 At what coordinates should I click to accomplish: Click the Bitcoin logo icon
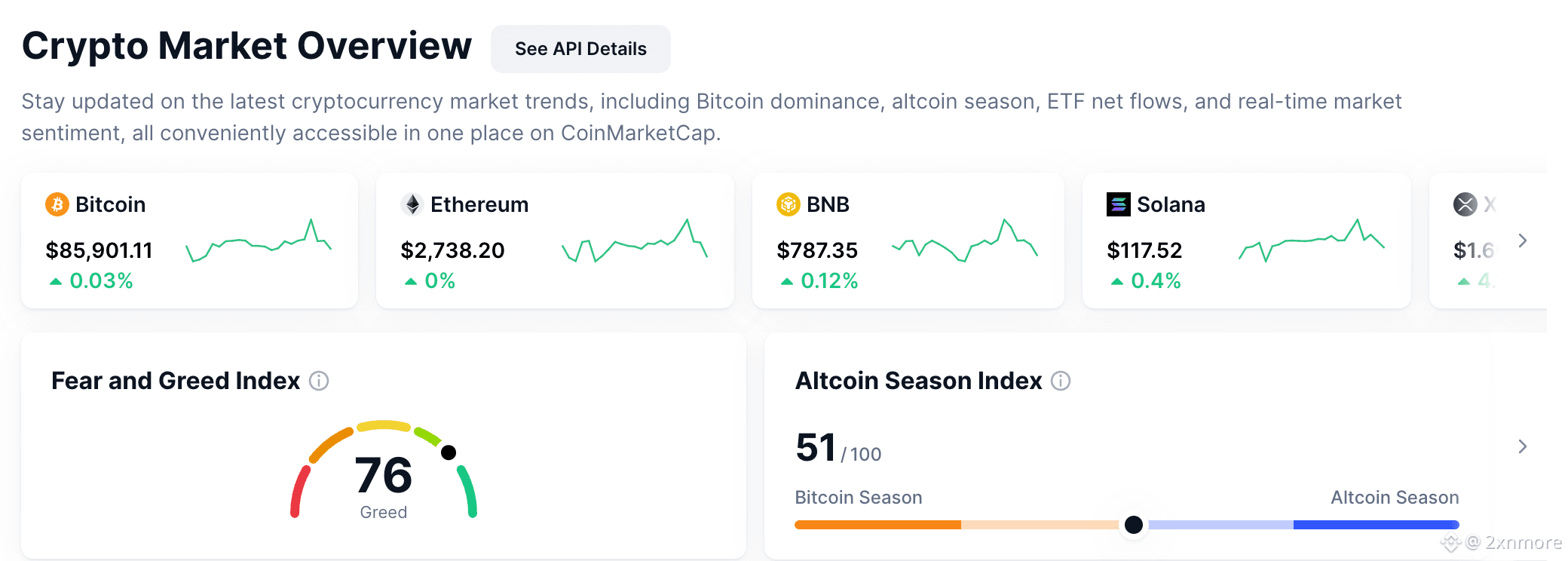[57, 204]
